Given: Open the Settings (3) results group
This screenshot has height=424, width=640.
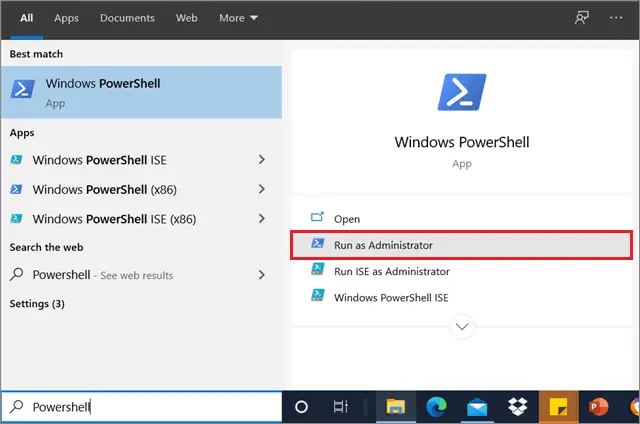Looking at the screenshot, I should tap(37, 304).
